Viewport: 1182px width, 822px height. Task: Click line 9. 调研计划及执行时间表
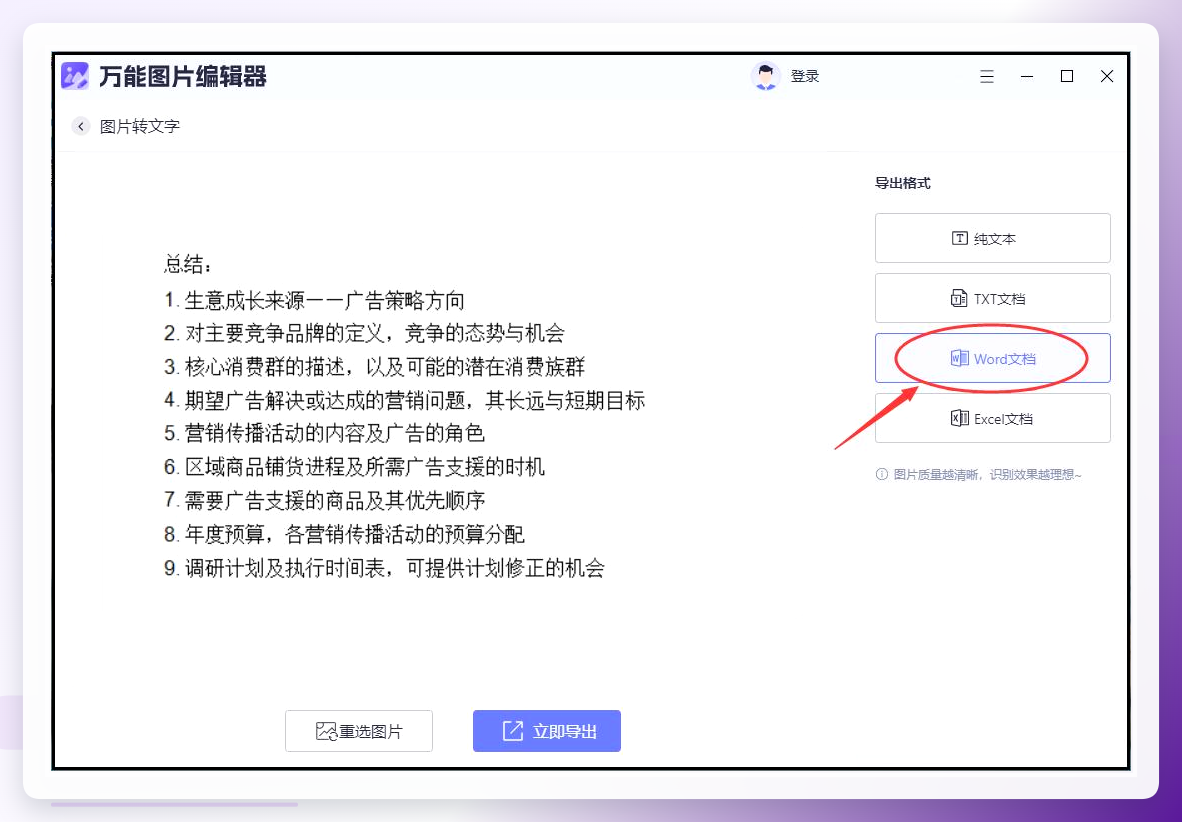point(384,568)
